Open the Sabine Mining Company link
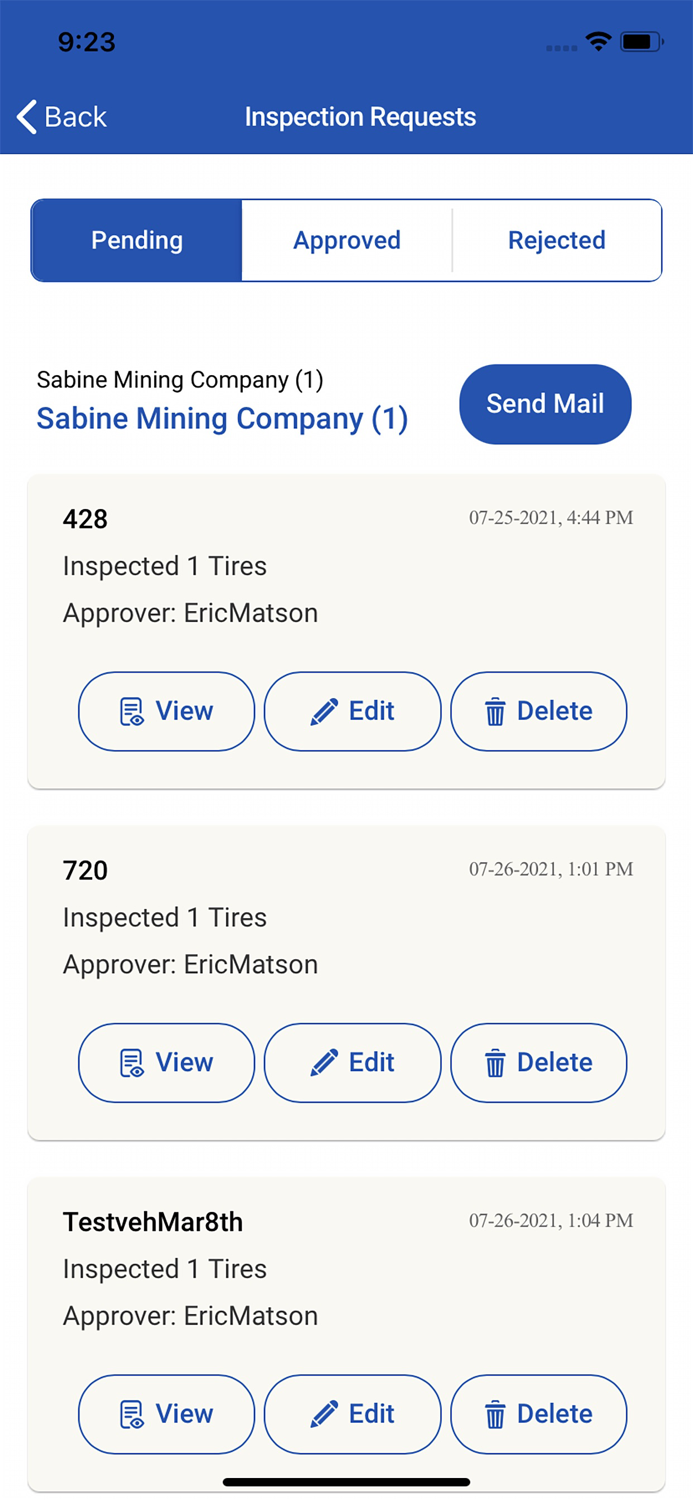The height and width of the screenshot is (1500, 693). tap(222, 418)
